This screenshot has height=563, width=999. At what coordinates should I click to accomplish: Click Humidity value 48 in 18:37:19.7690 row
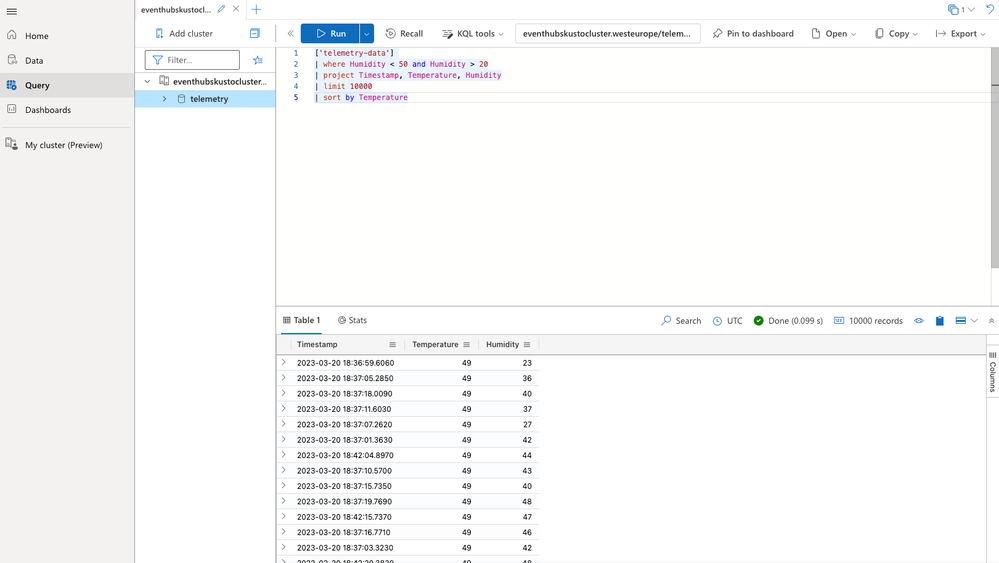point(526,501)
